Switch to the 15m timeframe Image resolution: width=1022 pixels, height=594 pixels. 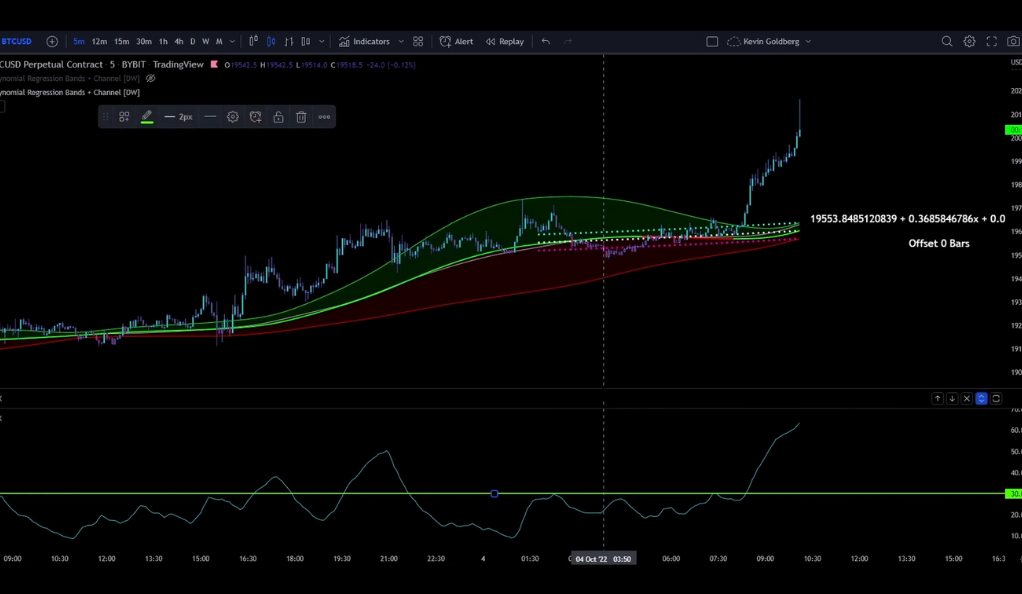point(122,41)
